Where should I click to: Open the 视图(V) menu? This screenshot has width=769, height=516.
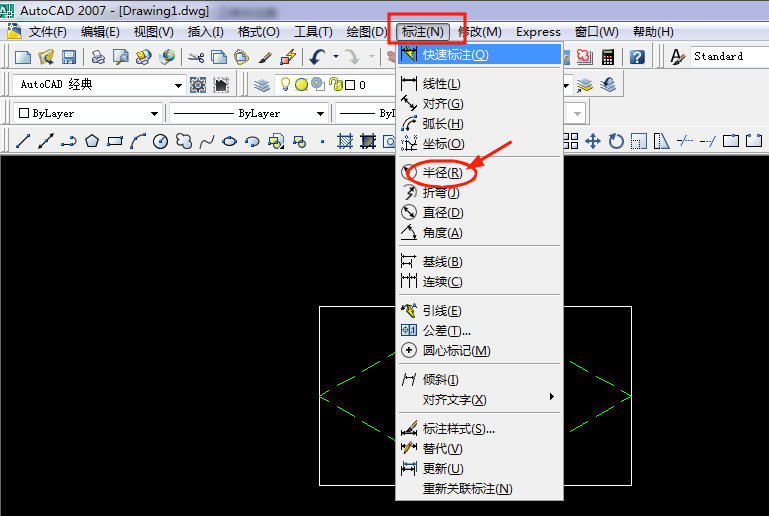[x=154, y=32]
